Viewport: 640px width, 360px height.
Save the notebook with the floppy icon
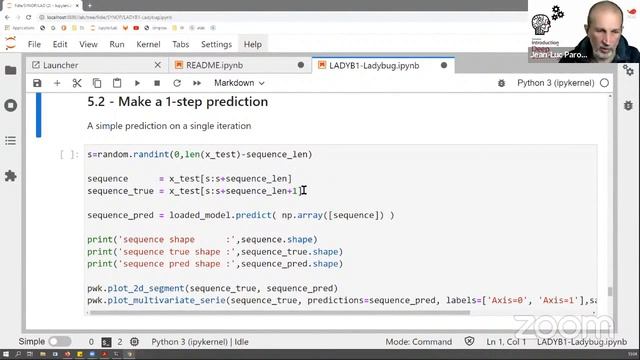37,83
